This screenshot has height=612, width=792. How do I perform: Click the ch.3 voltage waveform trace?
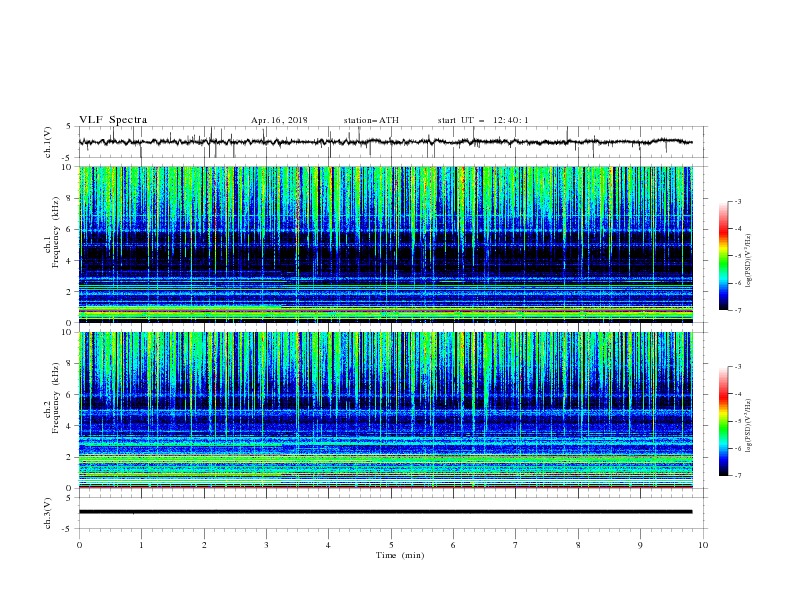385,512
